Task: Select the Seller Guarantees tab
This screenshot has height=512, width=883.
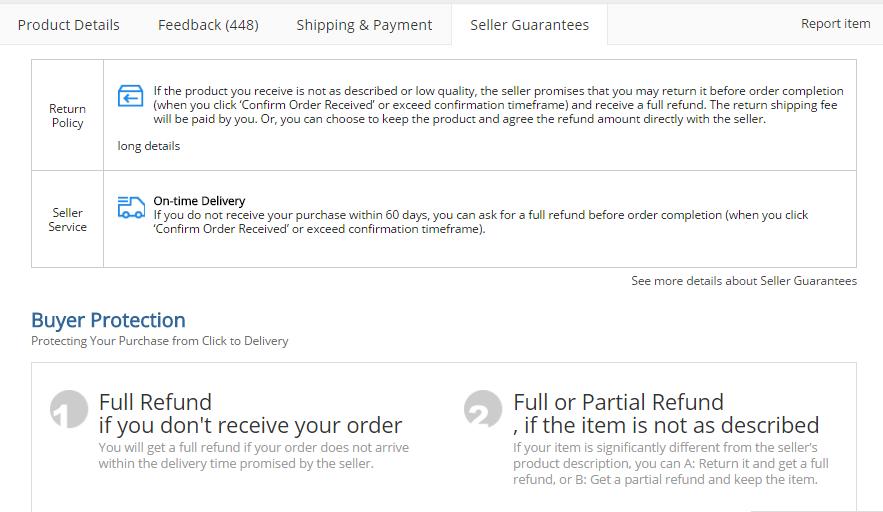Action: (x=529, y=25)
